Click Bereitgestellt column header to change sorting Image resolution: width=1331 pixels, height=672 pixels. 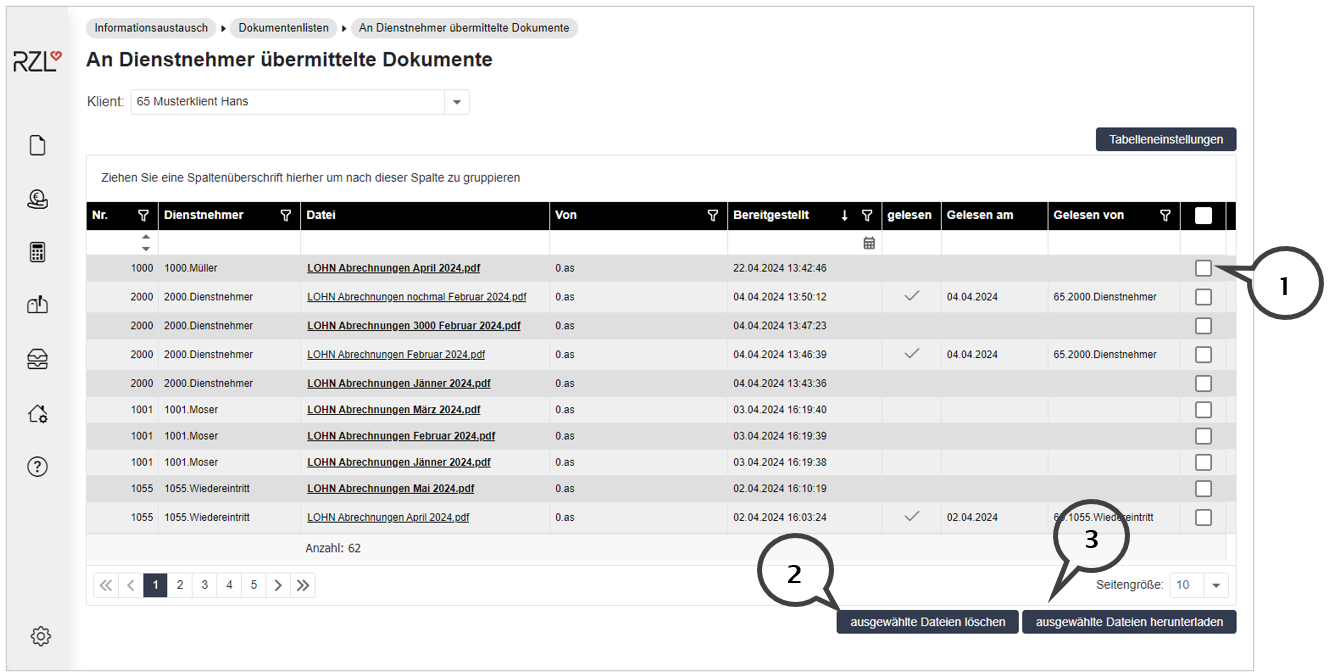(771, 215)
